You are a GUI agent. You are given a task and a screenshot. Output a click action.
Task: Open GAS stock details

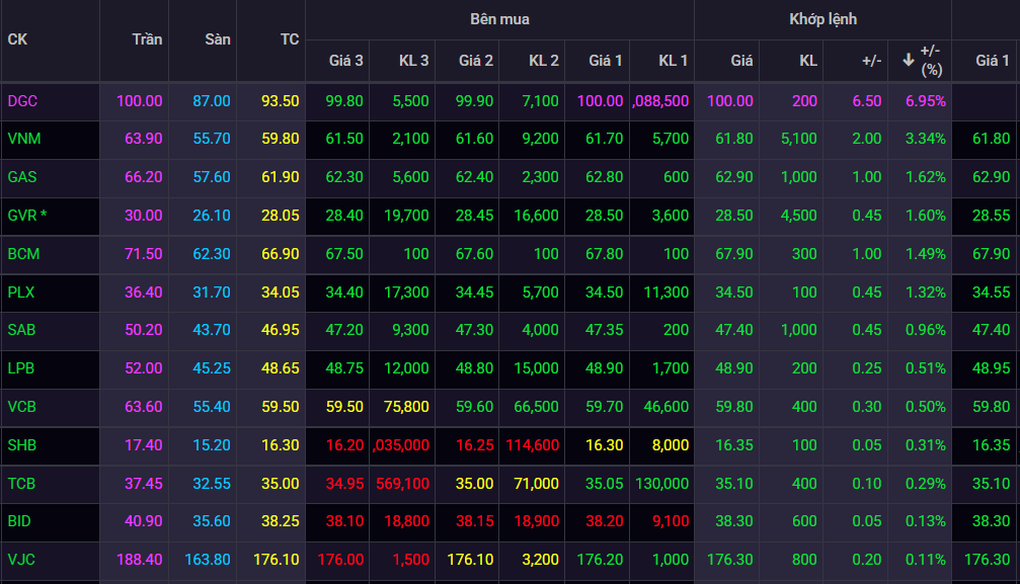coord(22,177)
